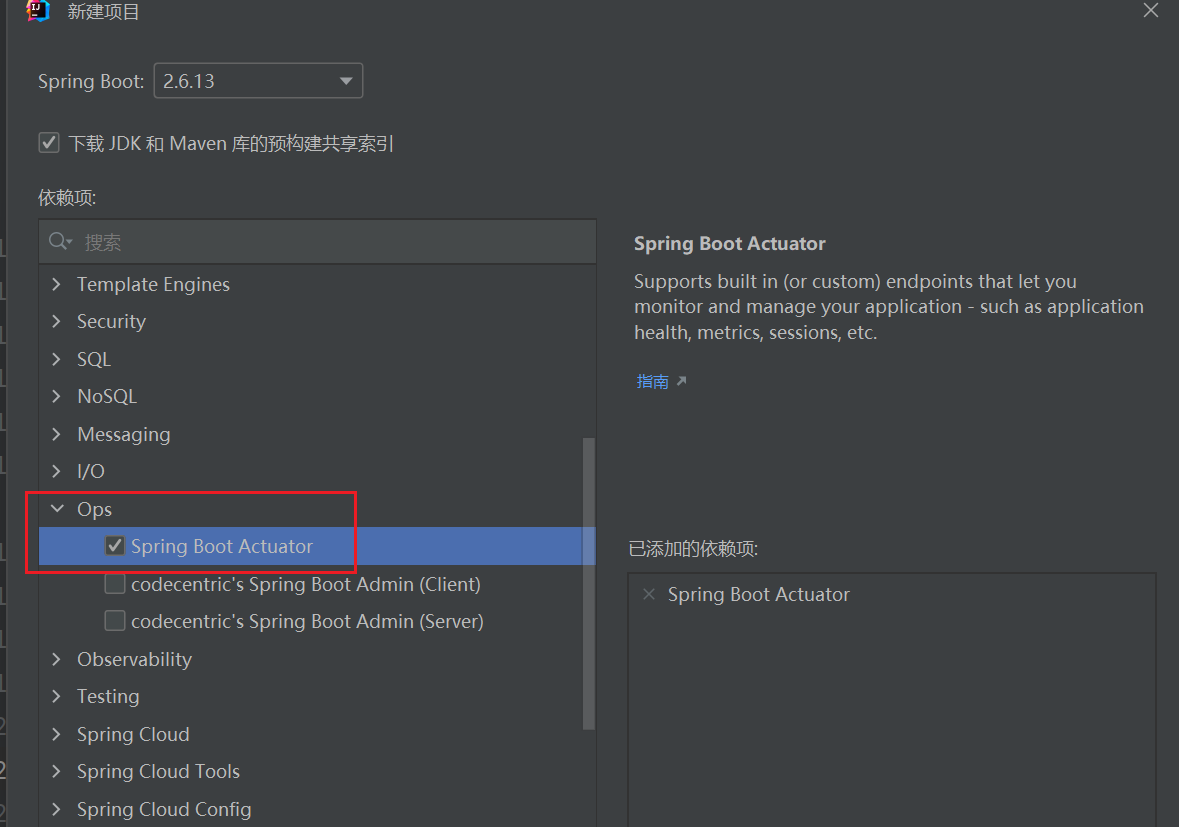Select codecentric's Spring Boot Admin (Server) label
The image size is (1179, 827).
(x=307, y=621)
